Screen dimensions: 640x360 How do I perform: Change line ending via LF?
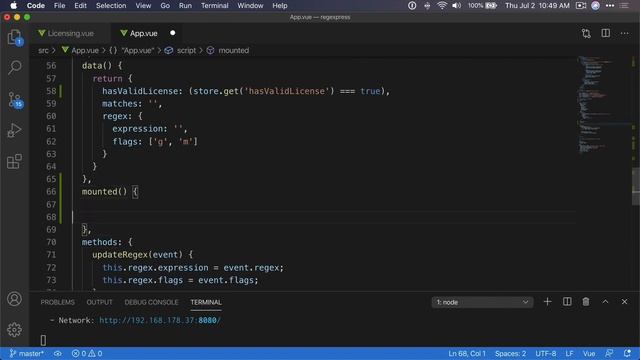pos(569,353)
